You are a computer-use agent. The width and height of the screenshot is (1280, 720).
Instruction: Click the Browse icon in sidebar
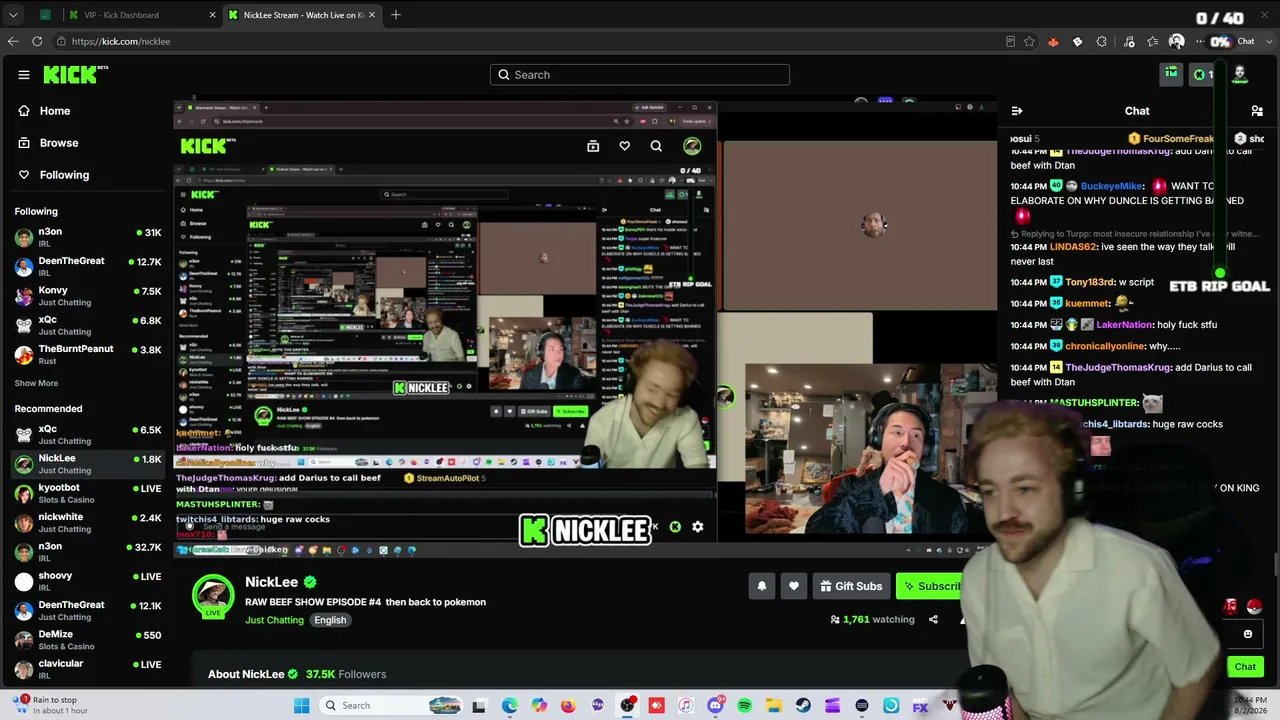click(x=24, y=143)
